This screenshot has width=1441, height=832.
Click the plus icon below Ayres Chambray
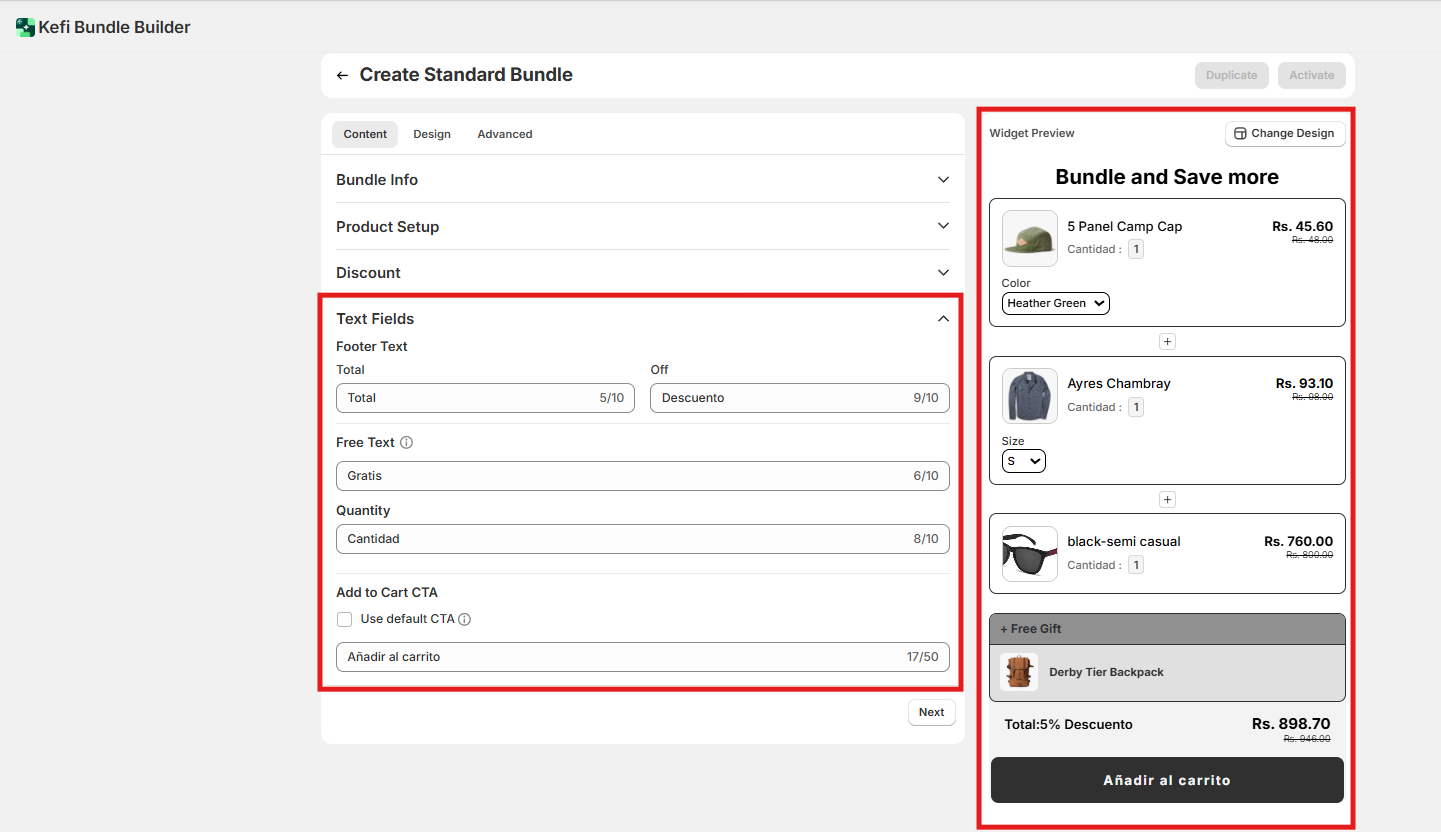[x=1167, y=500]
